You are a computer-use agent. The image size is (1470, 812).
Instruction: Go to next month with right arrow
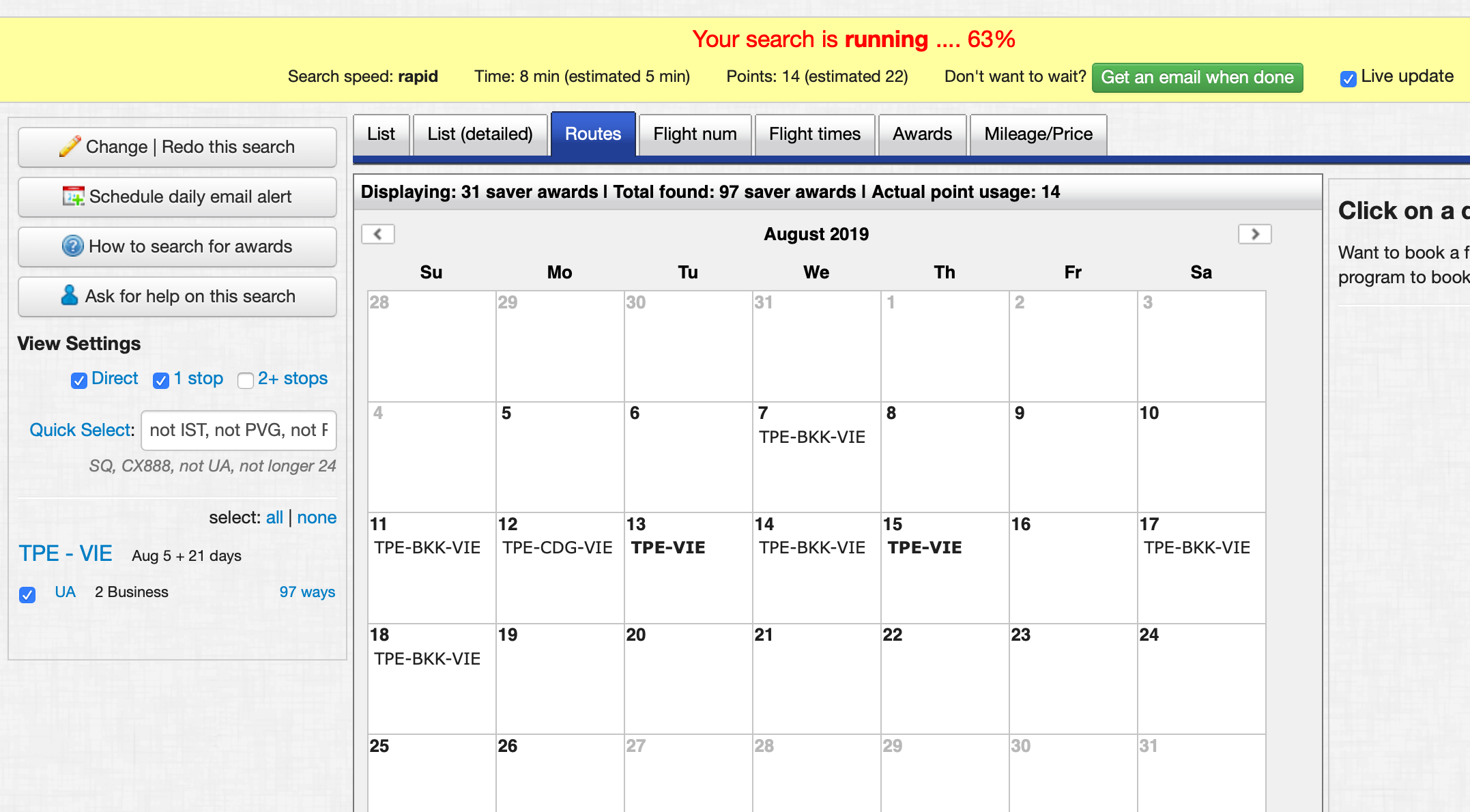coord(1254,234)
